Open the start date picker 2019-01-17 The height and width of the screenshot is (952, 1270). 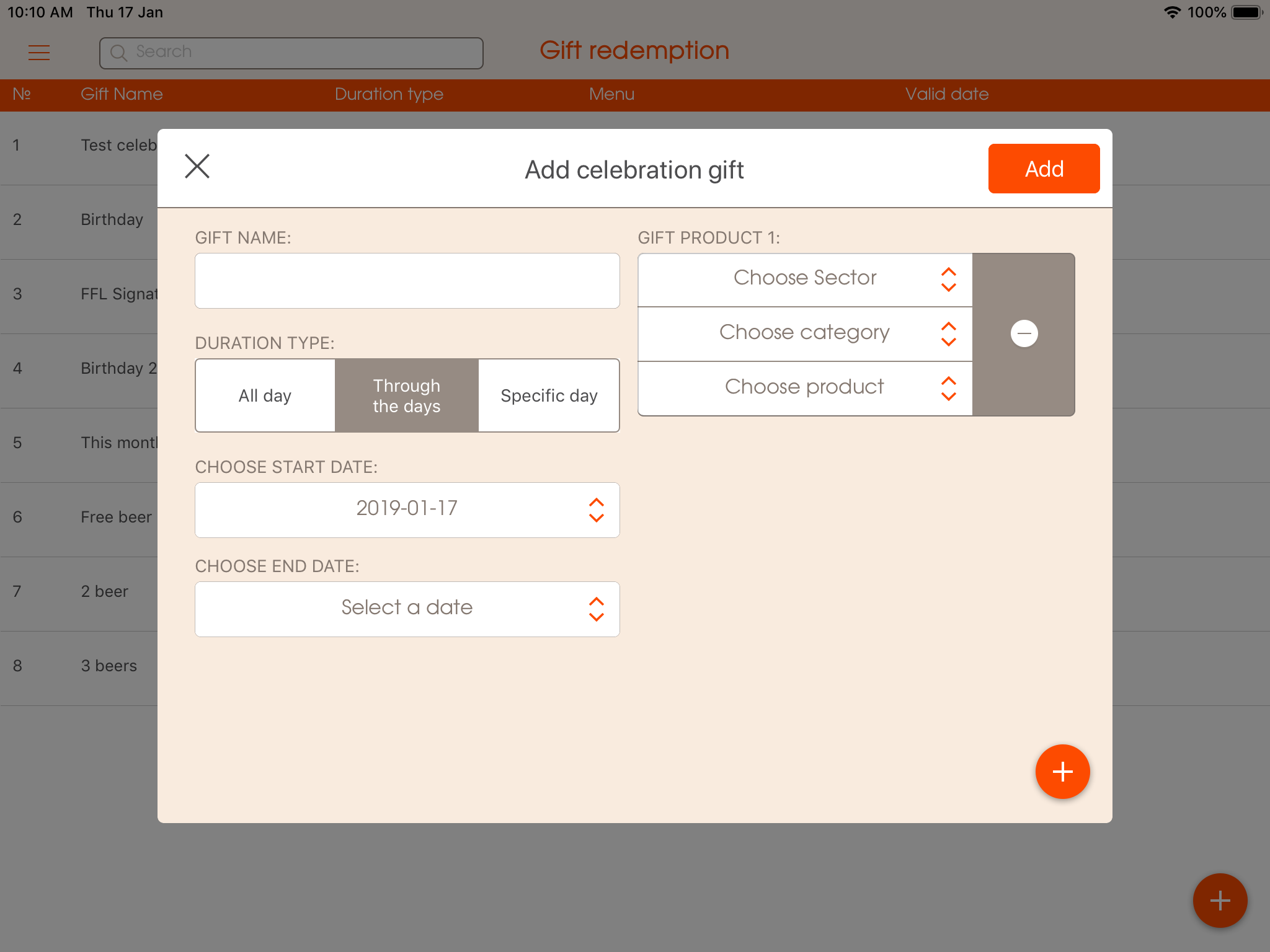tap(407, 510)
